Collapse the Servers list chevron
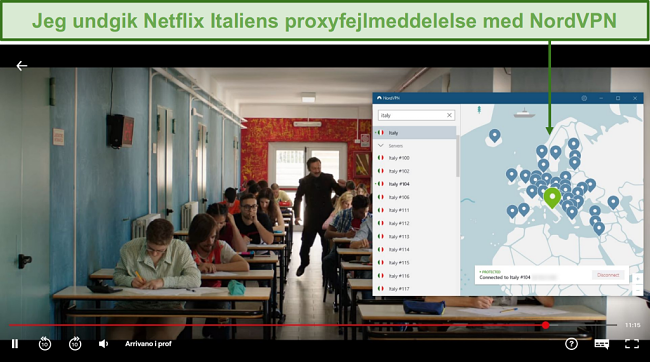This screenshot has height=362, width=650. pos(381,146)
